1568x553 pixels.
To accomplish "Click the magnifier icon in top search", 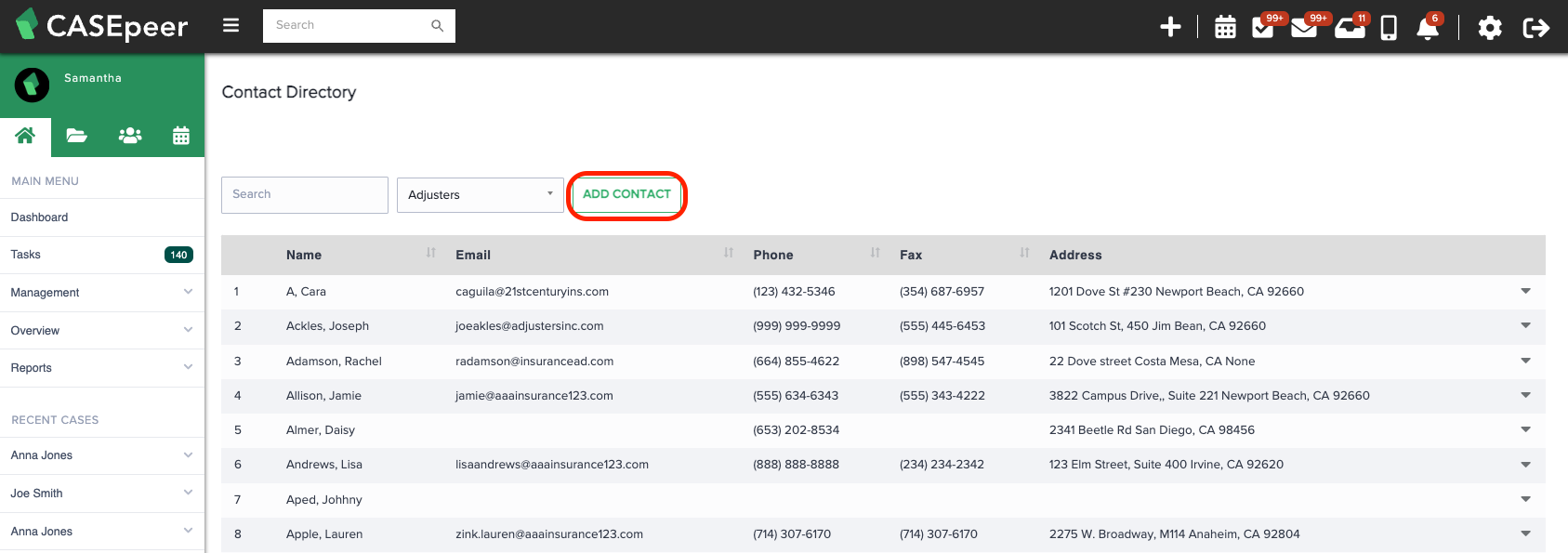I will click(437, 26).
